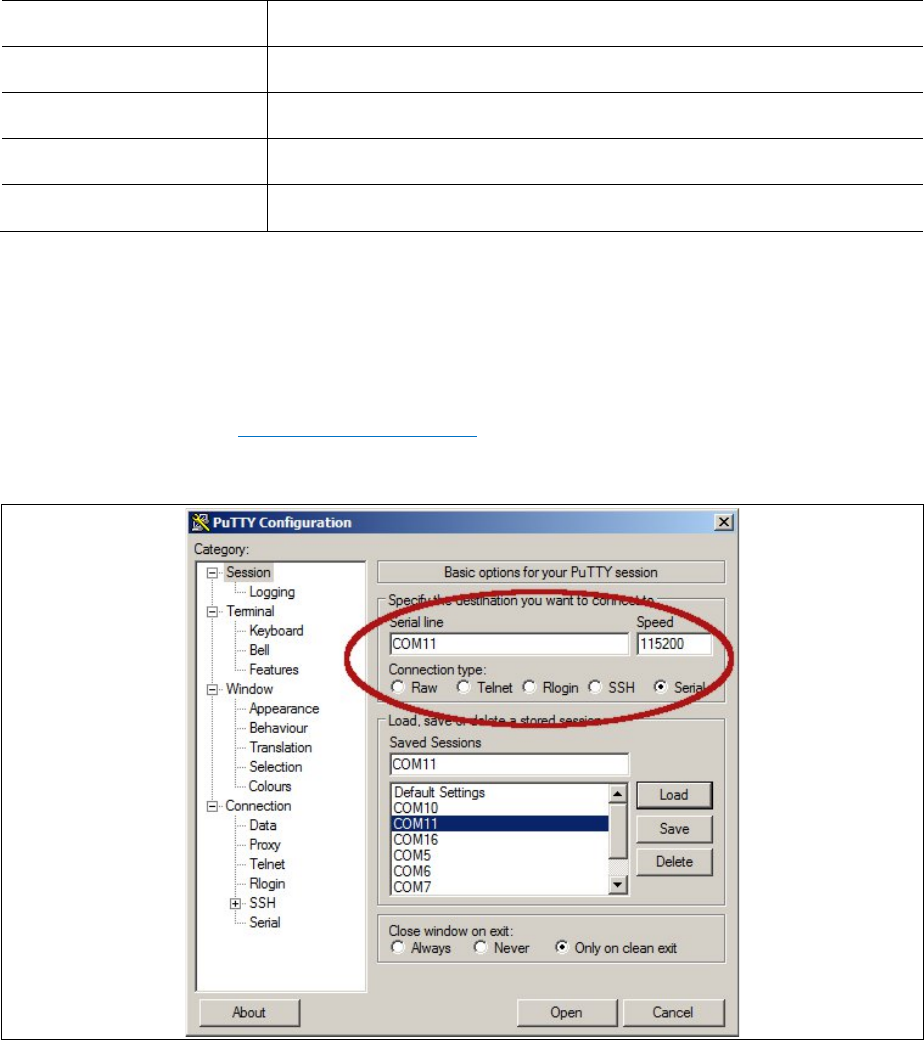
Task: Open the Features settings category
Action: pos(274,669)
